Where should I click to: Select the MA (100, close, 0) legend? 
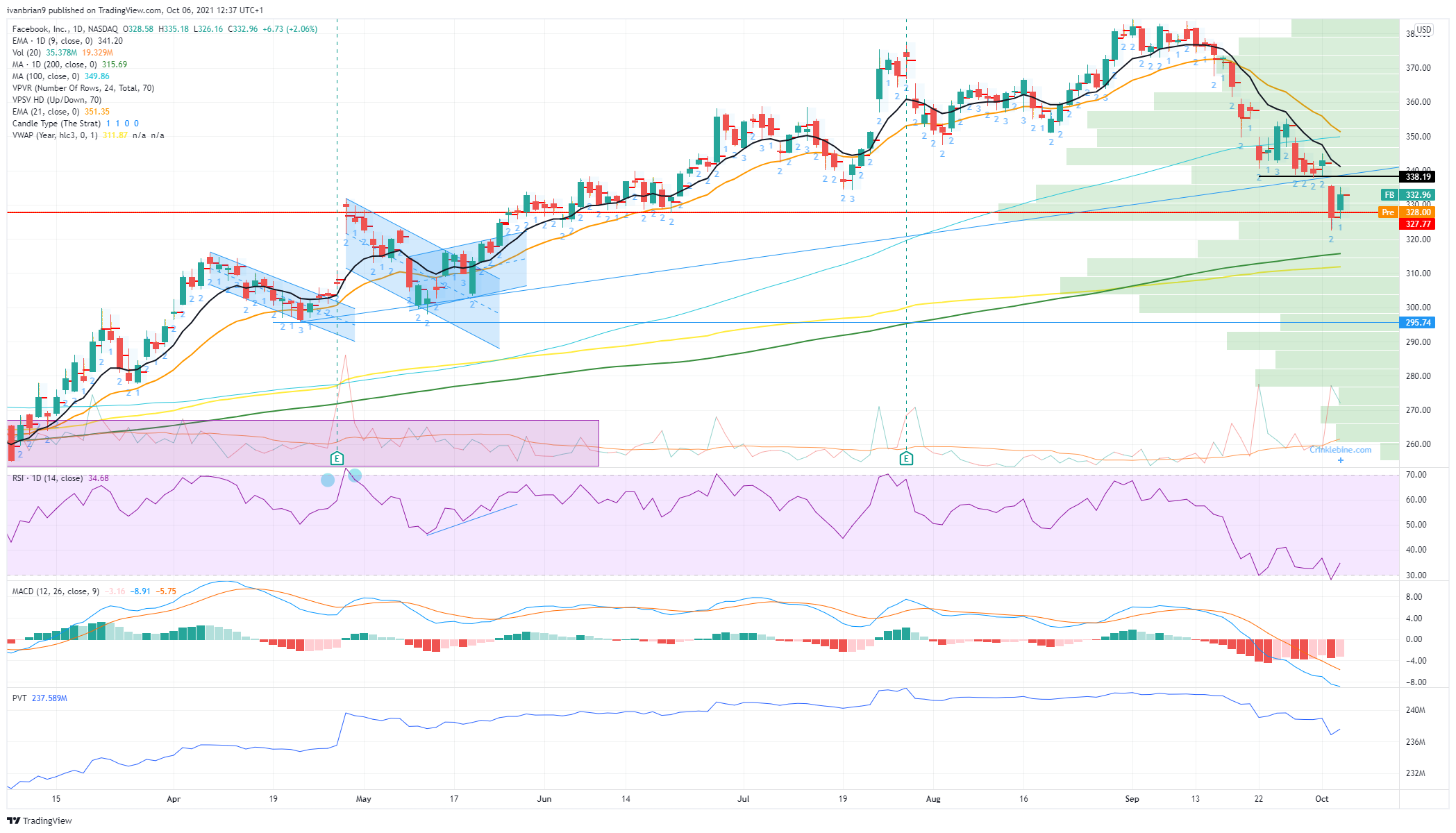click(x=46, y=76)
